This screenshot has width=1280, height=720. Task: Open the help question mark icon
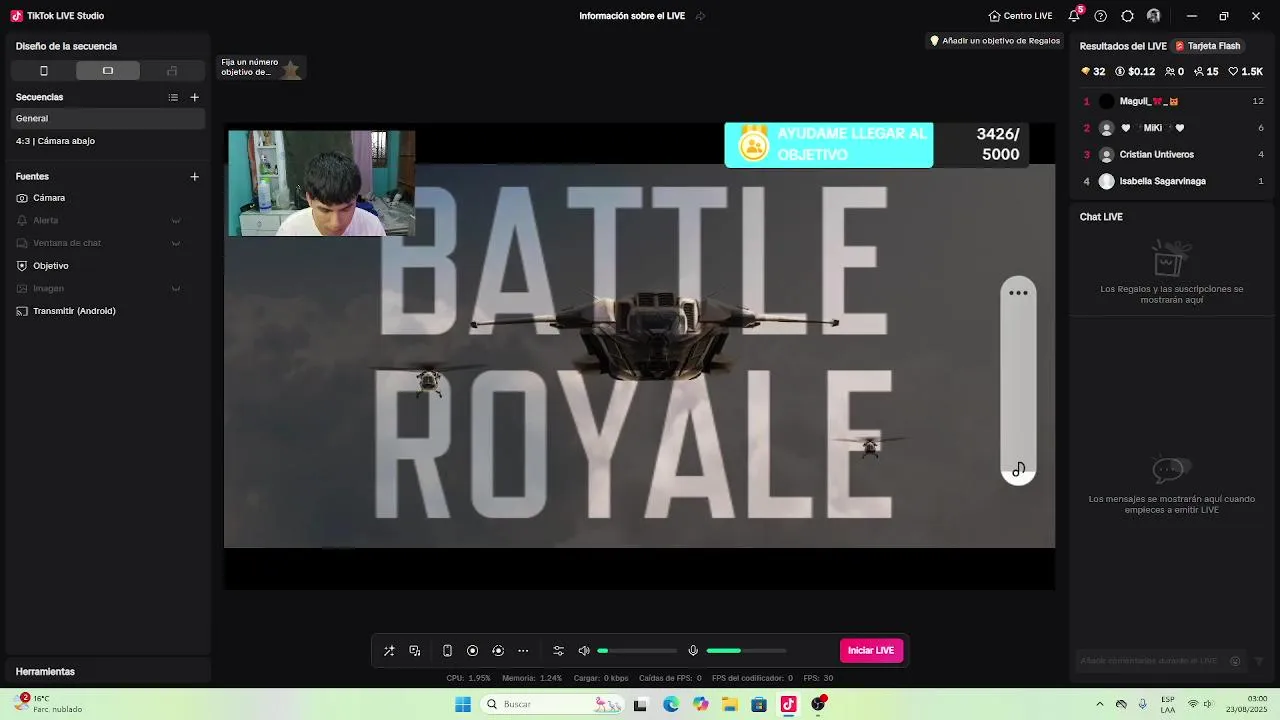pos(1101,16)
